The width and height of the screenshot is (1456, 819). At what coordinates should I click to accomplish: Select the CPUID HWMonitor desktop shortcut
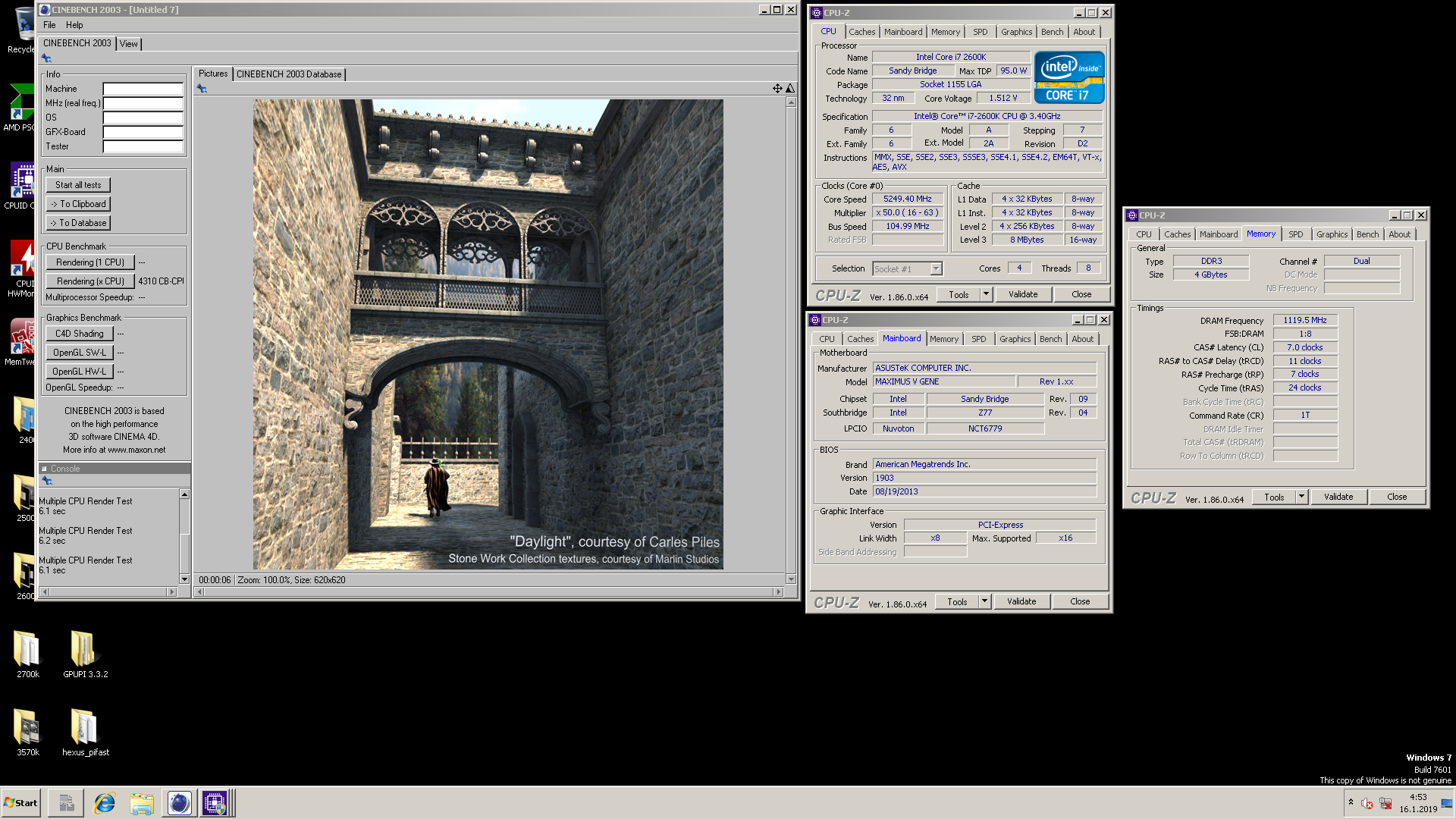[21, 268]
